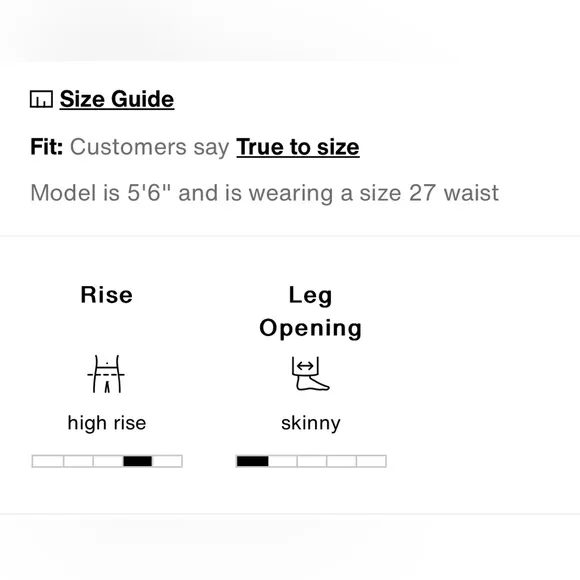Screen dimensions: 580x580
Task: Select the filled segment on Leg Opening scale
Action: tap(252, 461)
